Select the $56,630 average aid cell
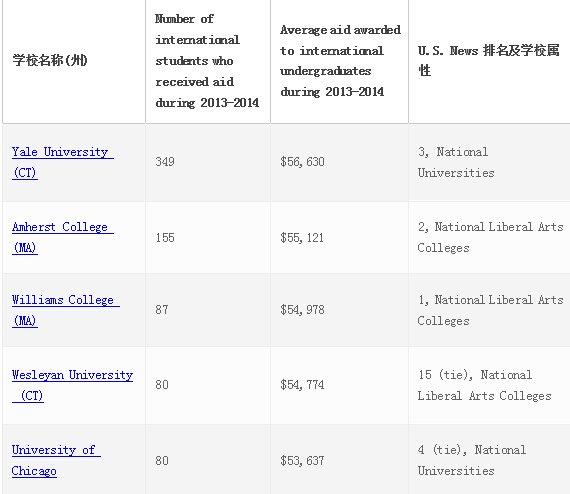Image resolution: width=570 pixels, height=494 pixels. coord(340,162)
